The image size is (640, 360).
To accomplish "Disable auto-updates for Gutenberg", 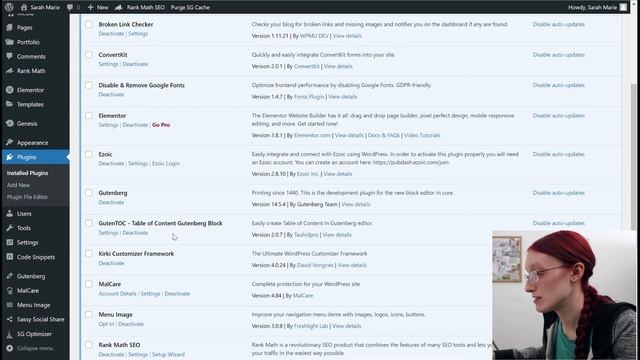I will (558, 193).
